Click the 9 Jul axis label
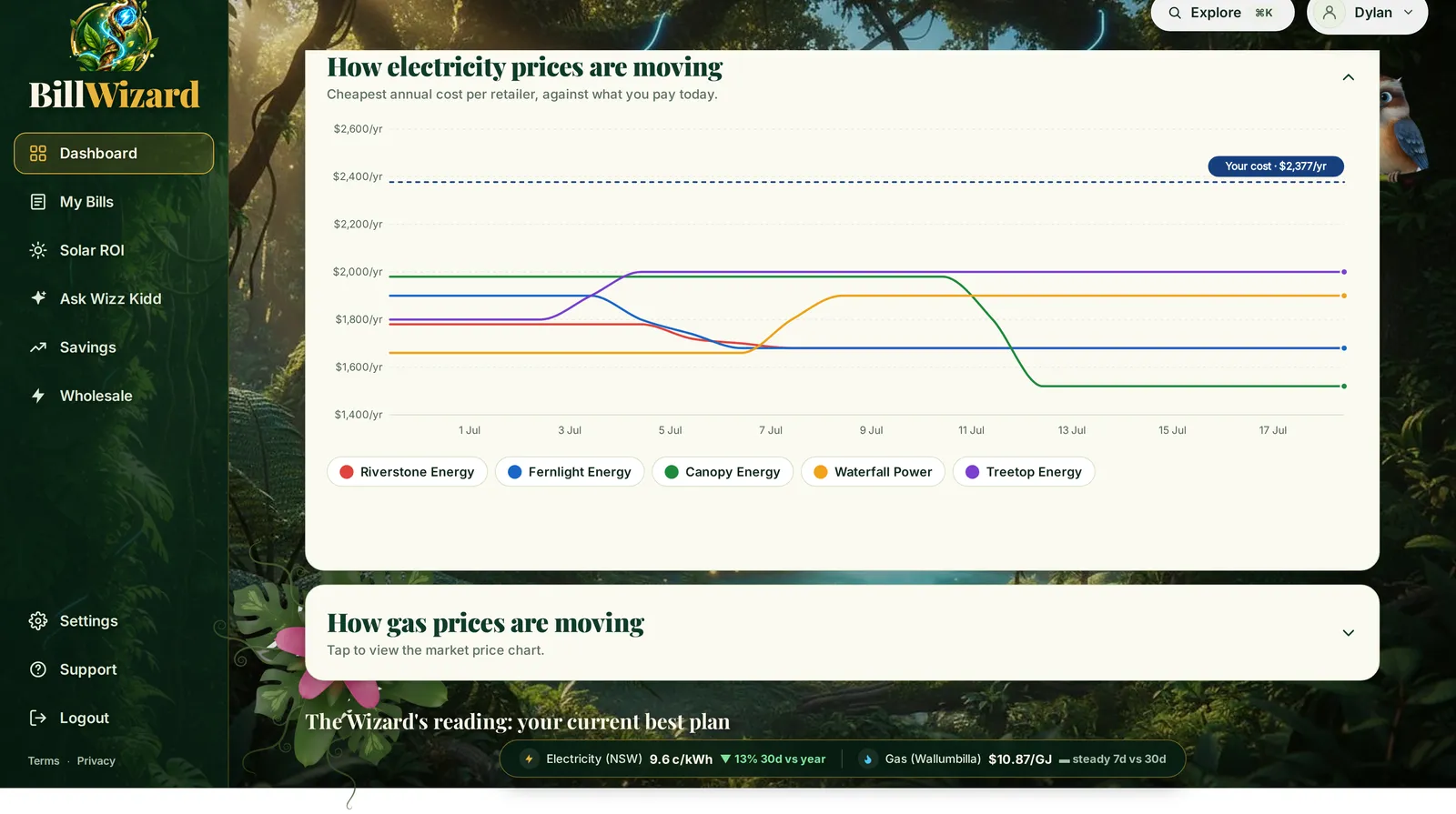Screen dimensions: 1456x814 point(871,430)
